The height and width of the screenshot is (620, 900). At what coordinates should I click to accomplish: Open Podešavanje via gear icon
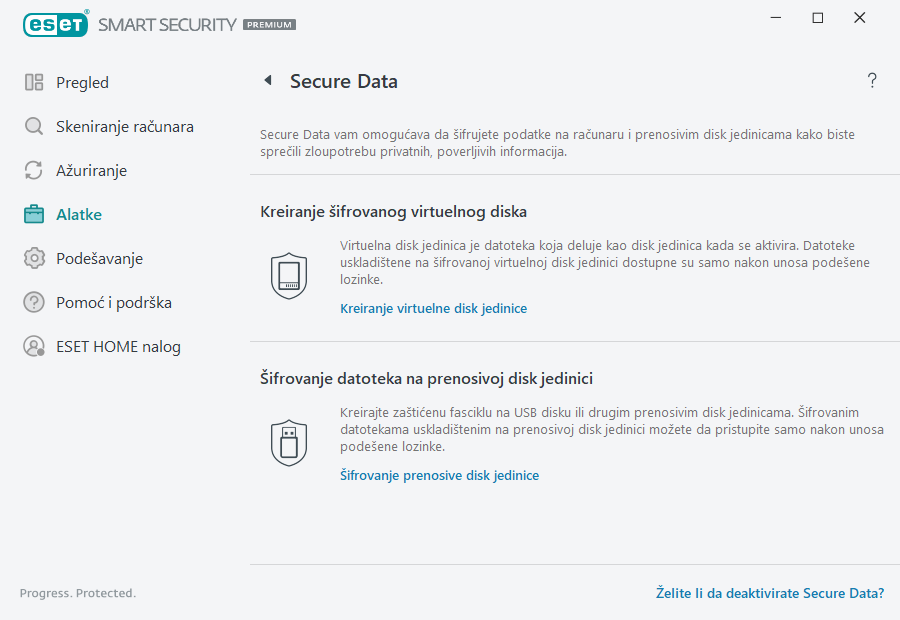coord(33,258)
